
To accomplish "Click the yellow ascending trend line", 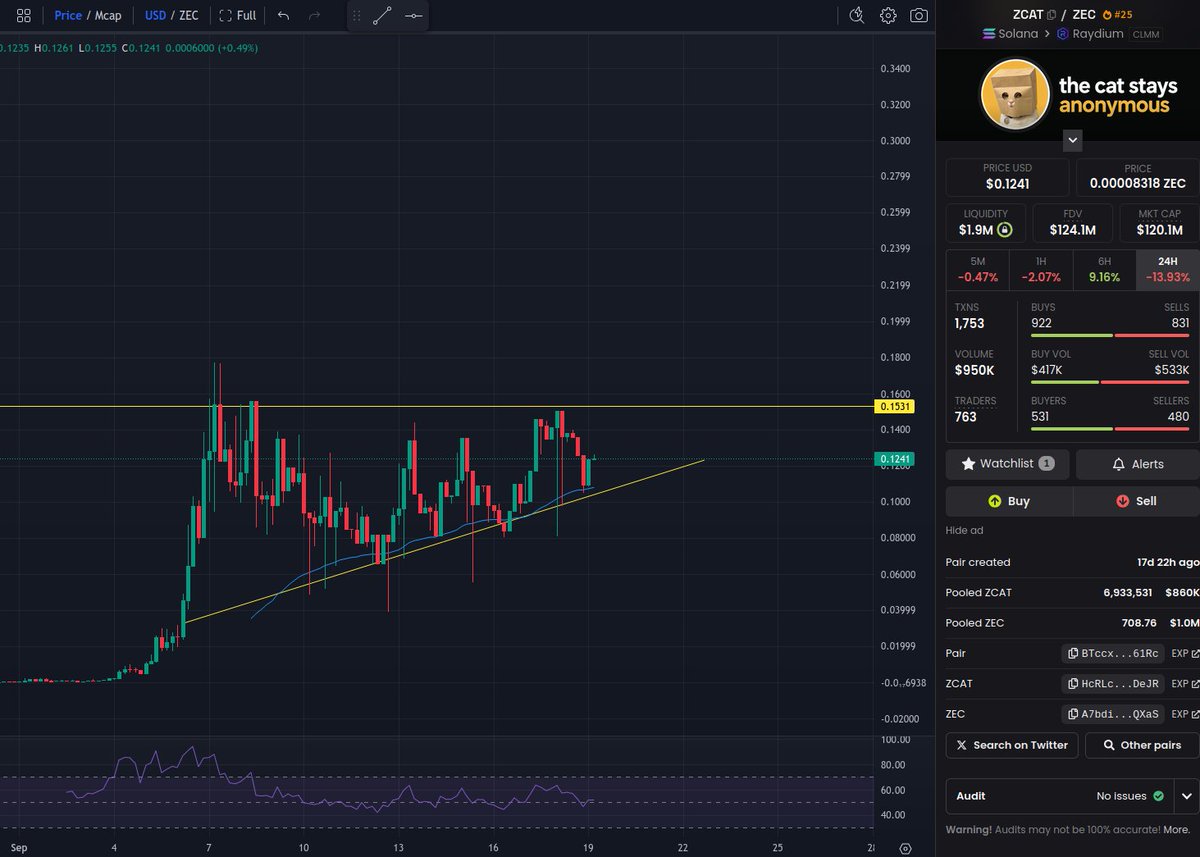I will point(445,543).
